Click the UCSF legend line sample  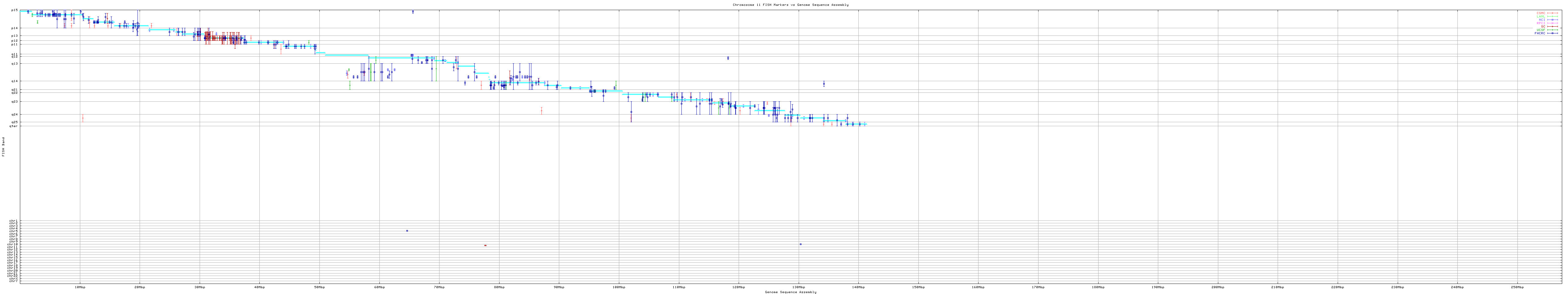(x=1552, y=30)
